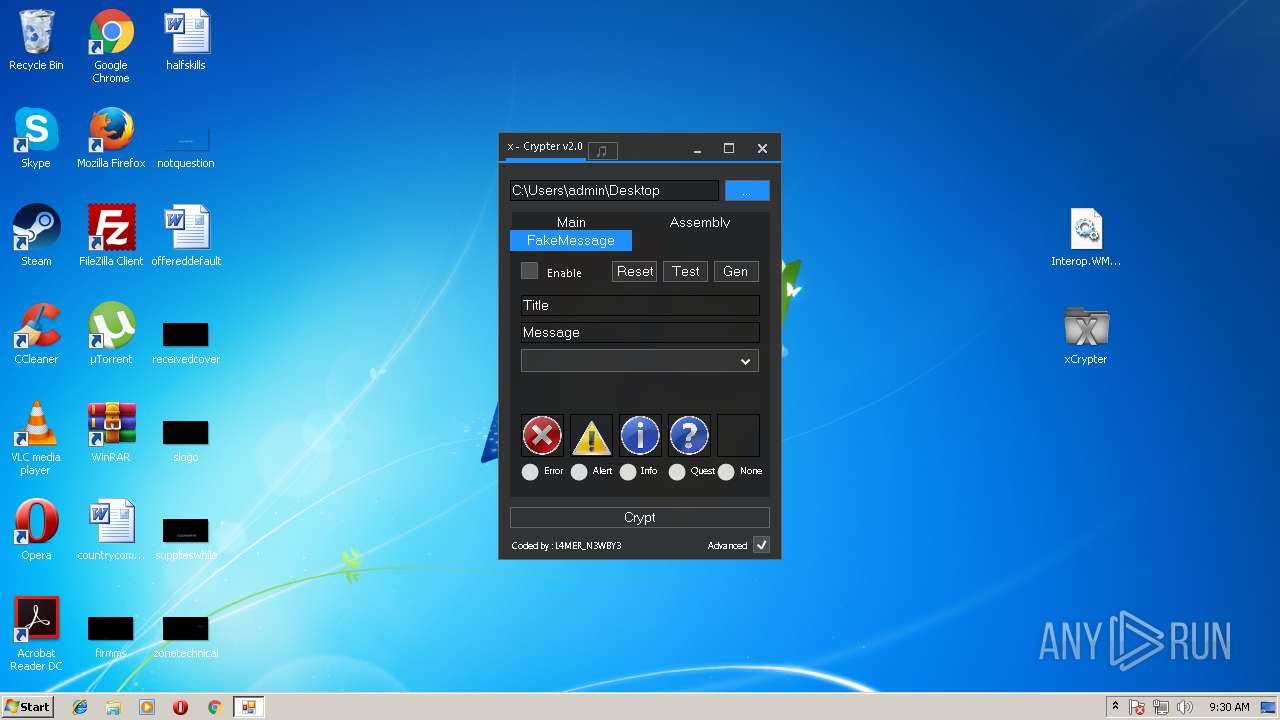Click the music note tab icon in title bar
Screen dimensions: 1280x720
pos(602,151)
